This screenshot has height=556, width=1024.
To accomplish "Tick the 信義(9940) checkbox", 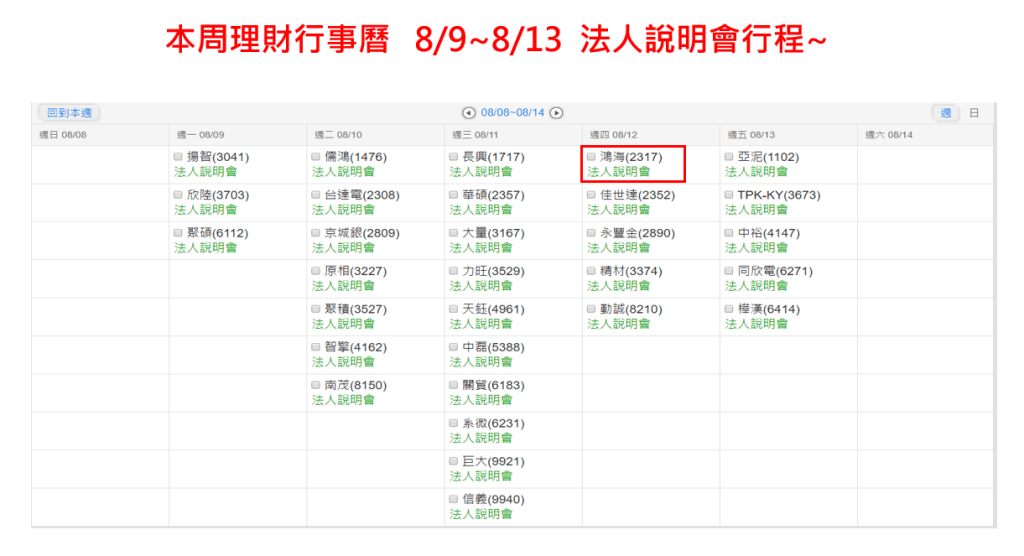I will click(x=454, y=499).
